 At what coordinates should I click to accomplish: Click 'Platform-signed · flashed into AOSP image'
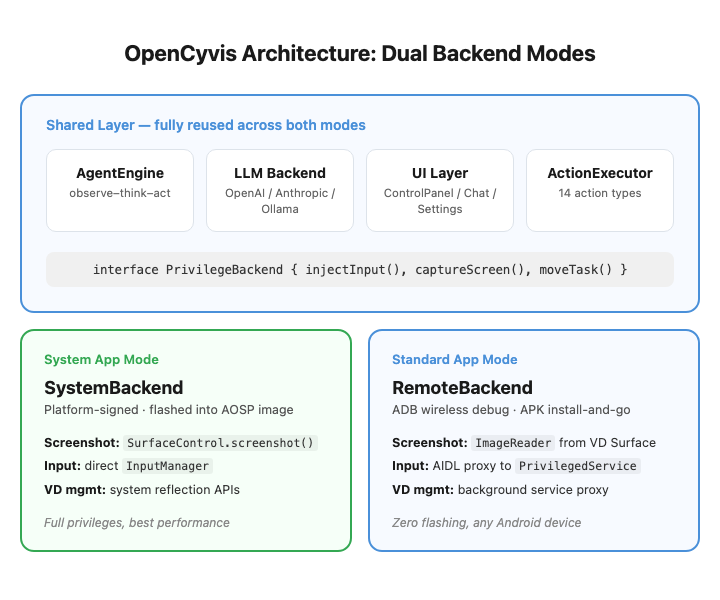coord(169,410)
